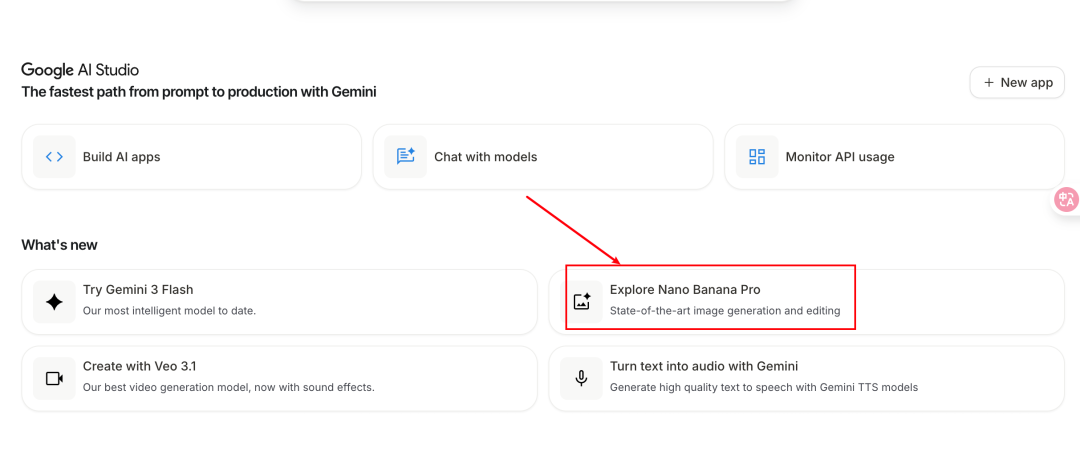Click the image generation icon

[x=582, y=302]
